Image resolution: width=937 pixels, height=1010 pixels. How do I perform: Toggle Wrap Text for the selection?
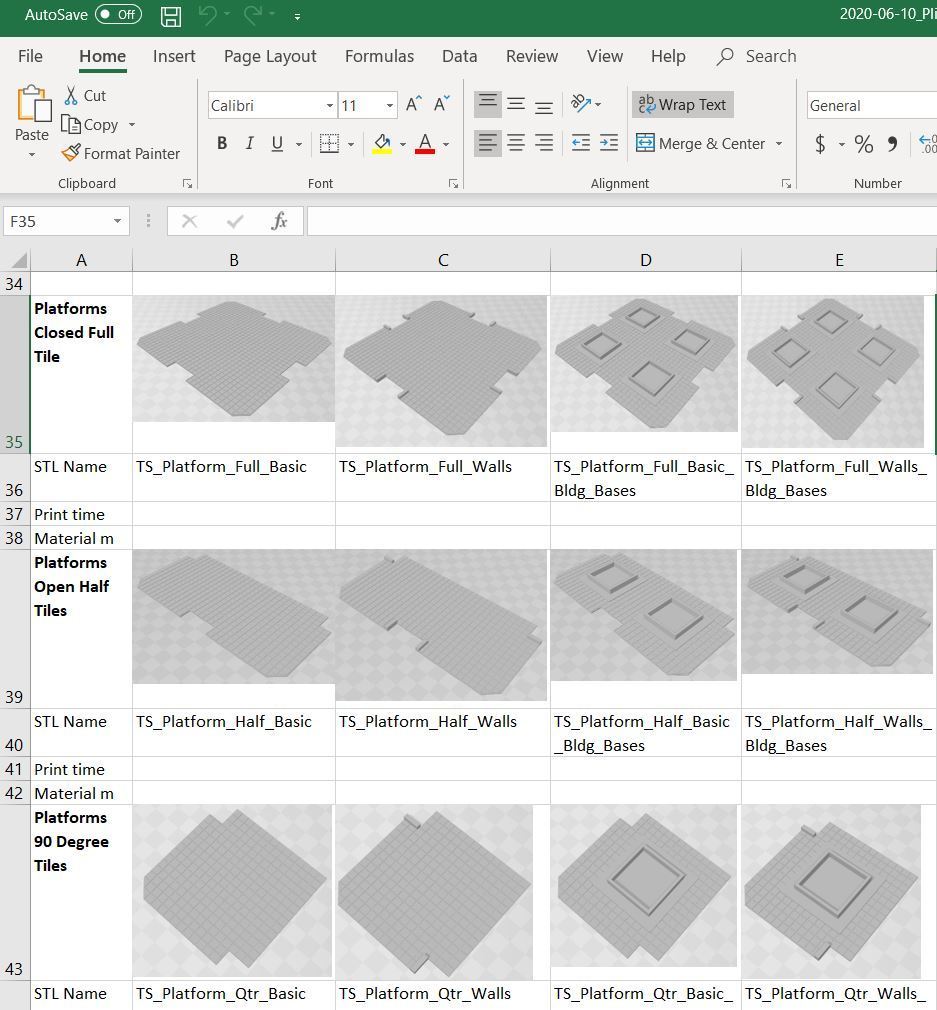click(682, 104)
